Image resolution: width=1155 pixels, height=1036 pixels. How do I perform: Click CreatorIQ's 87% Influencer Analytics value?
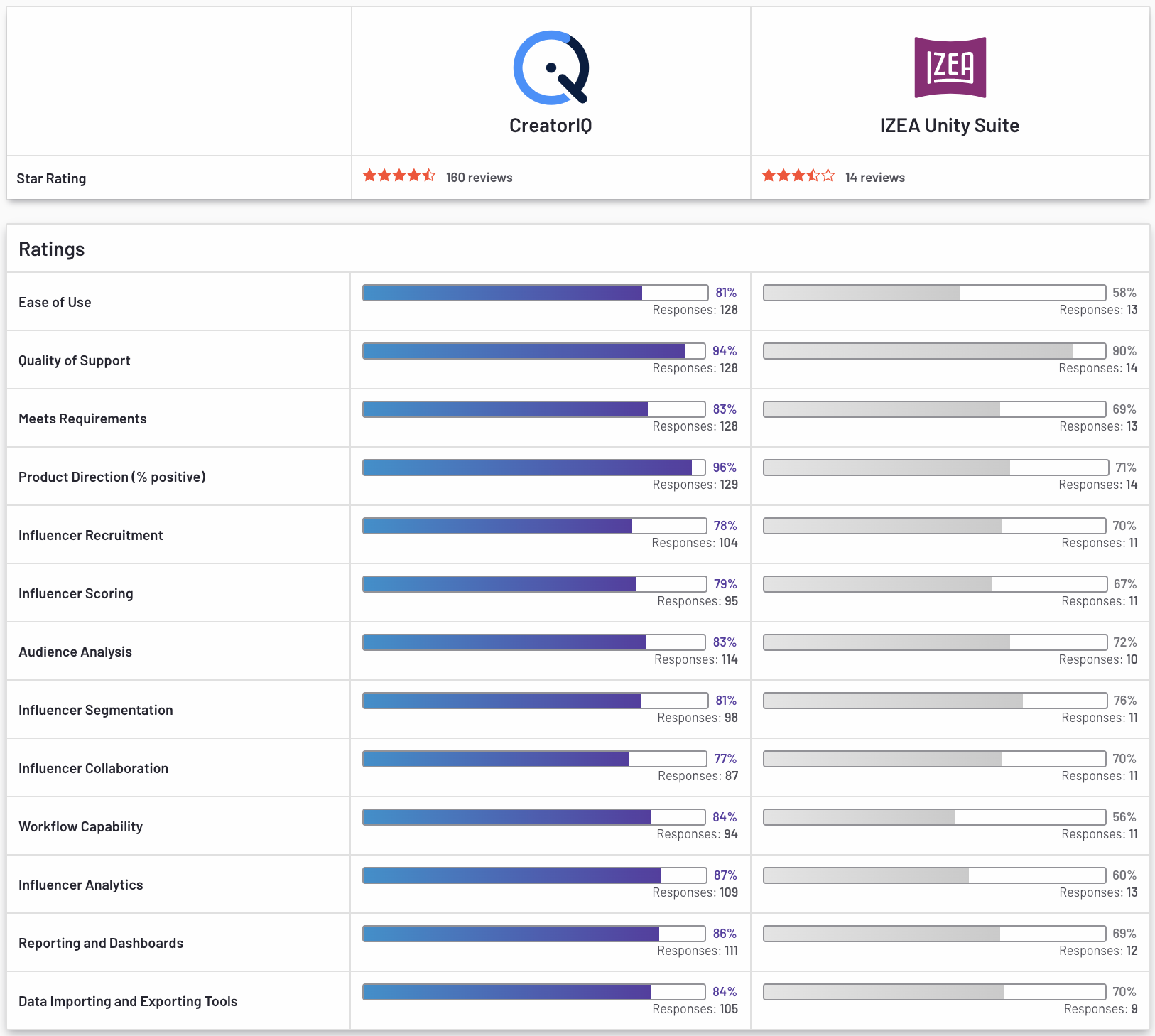725,875
